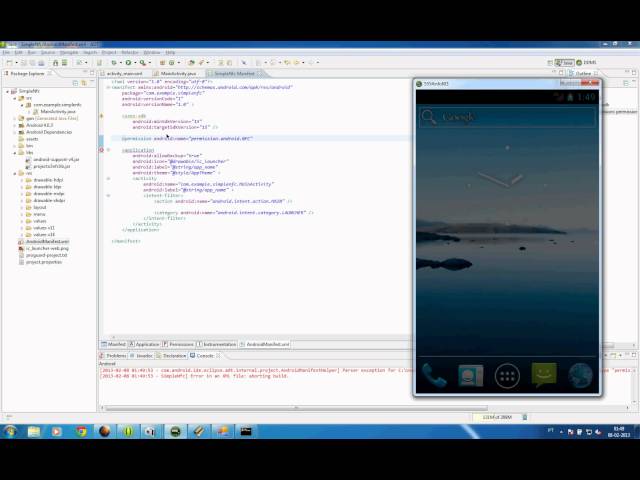Click the taskbar clock
This screenshot has height=480, width=640.
[619, 432]
